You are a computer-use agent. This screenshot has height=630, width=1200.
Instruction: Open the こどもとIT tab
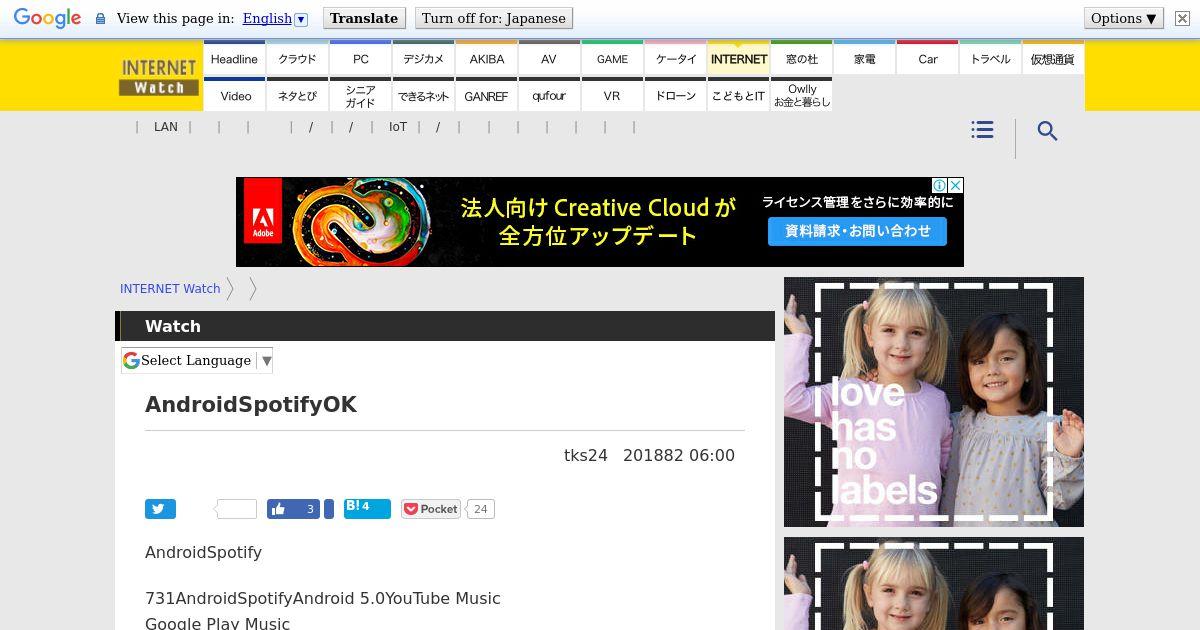(739, 95)
